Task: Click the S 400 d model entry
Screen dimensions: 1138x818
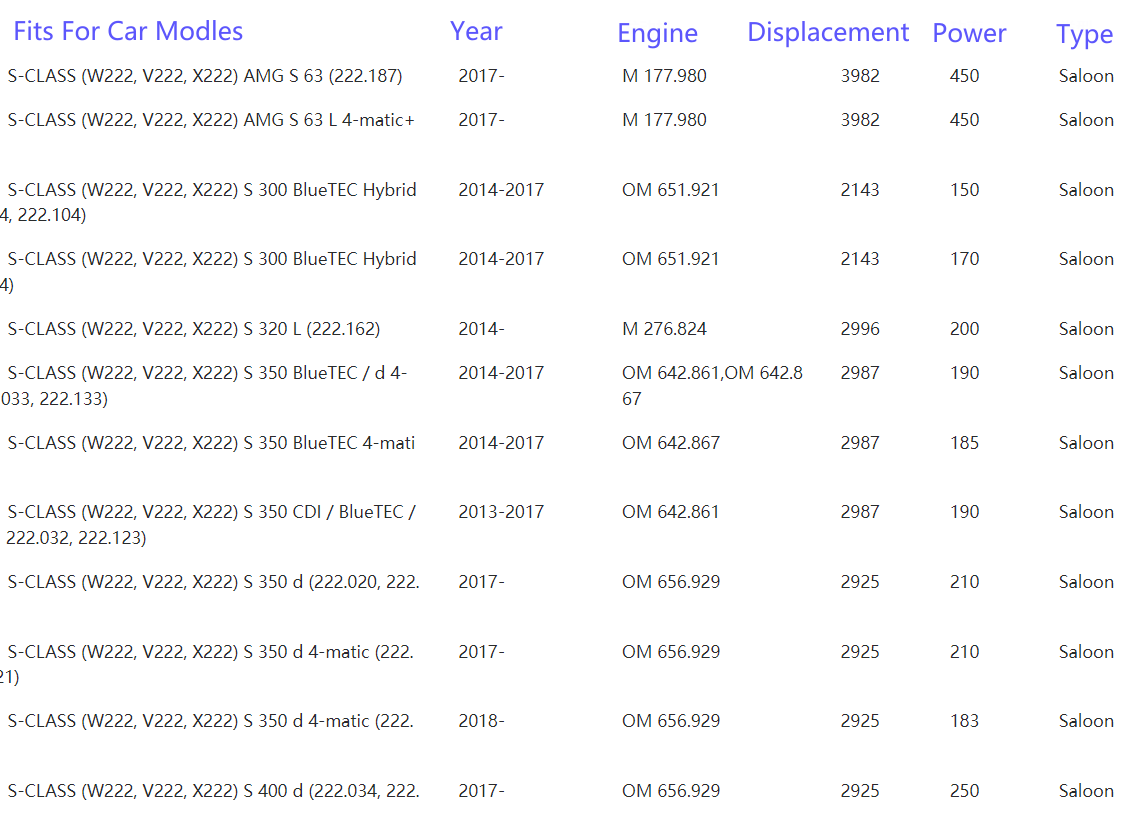Action: (x=213, y=791)
